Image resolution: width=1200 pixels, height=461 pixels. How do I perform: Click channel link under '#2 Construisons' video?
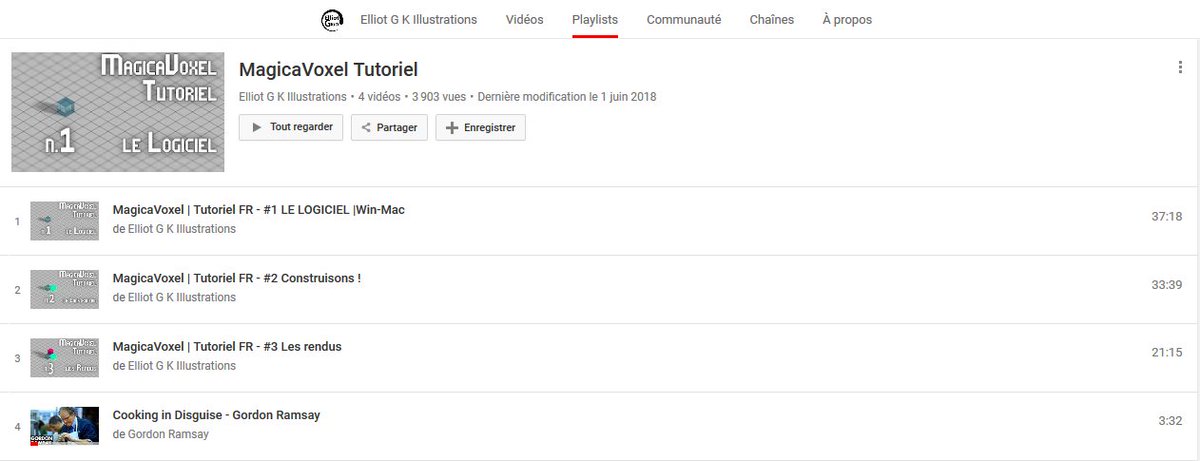(x=174, y=297)
